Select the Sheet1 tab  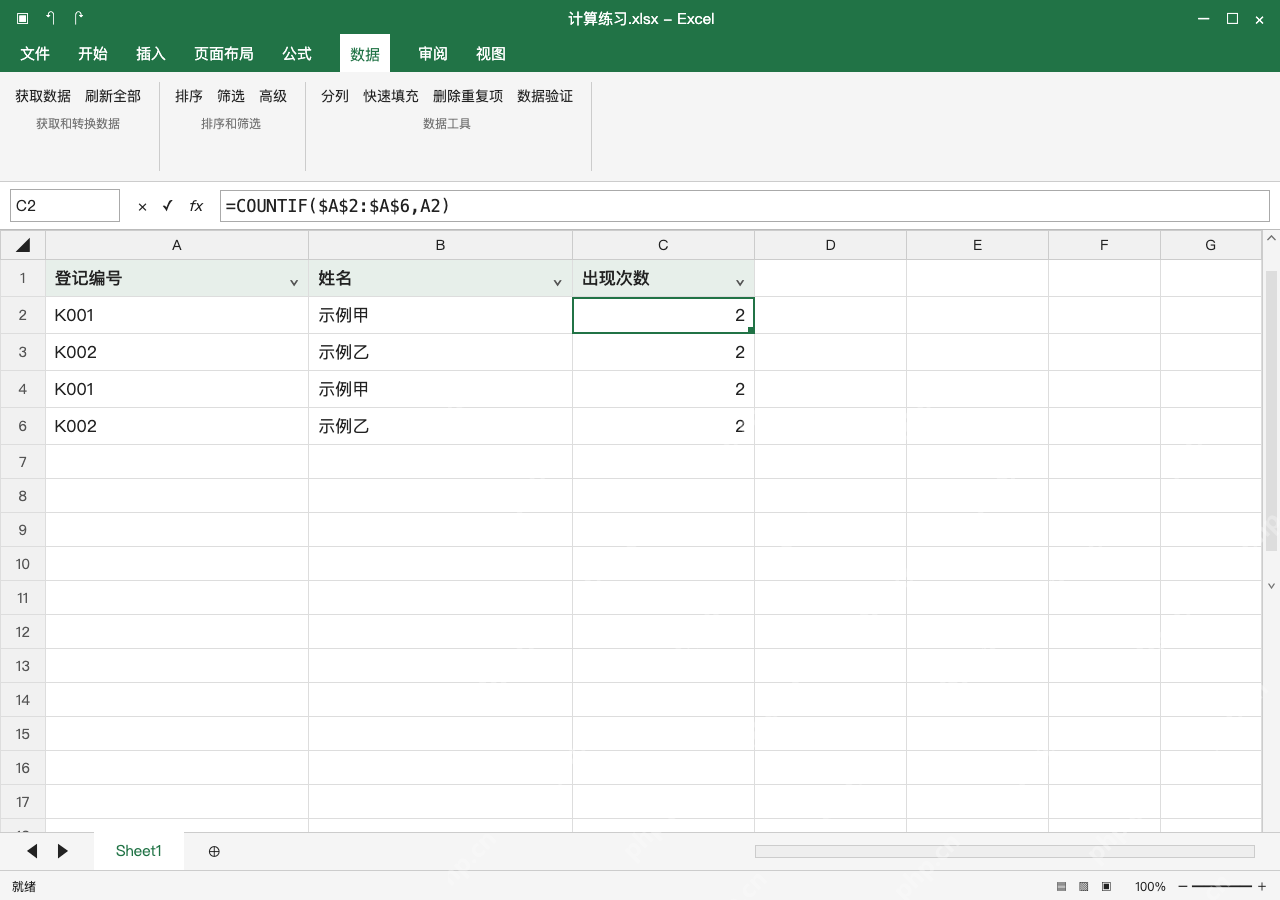coord(139,851)
